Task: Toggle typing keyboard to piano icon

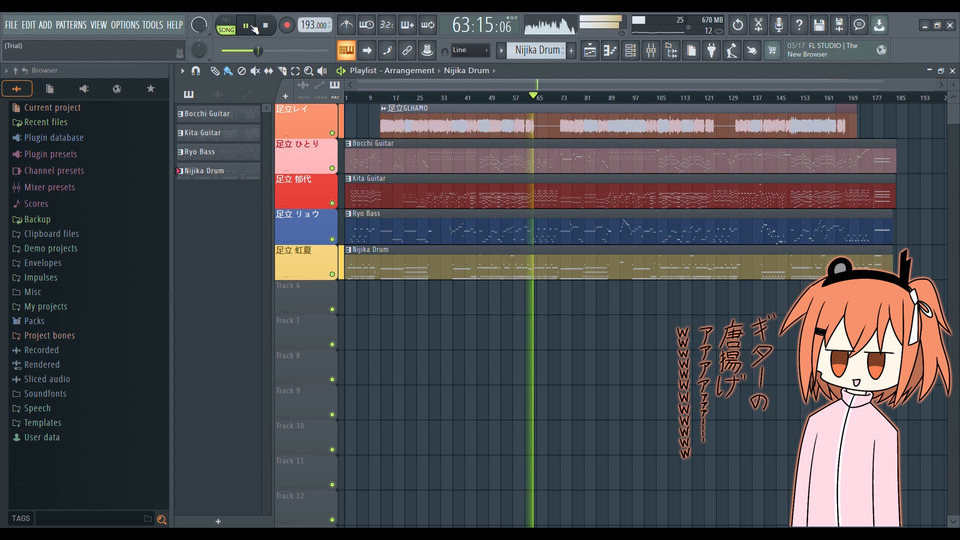Action: 346,50
